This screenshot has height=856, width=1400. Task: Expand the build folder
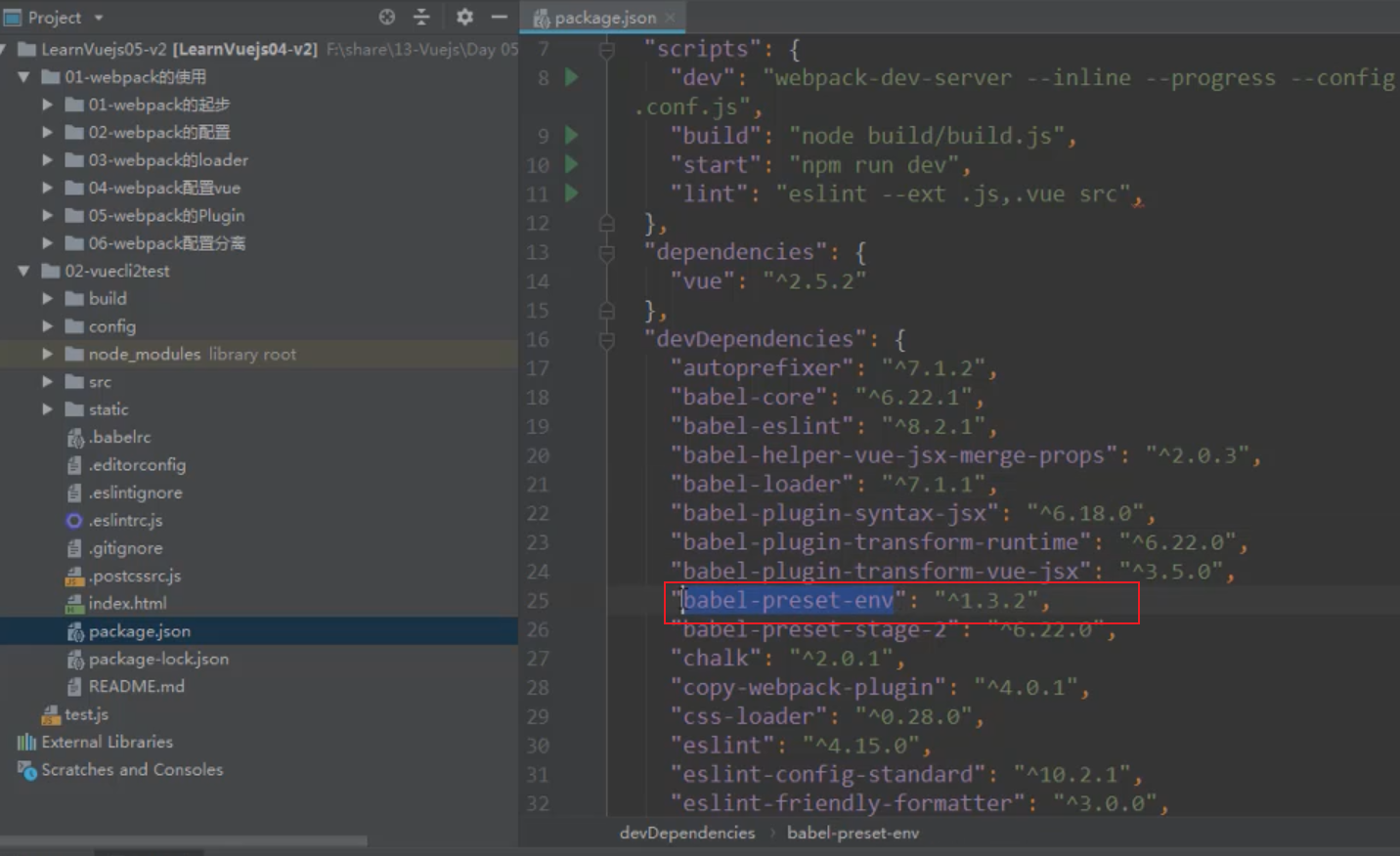pos(47,298)
